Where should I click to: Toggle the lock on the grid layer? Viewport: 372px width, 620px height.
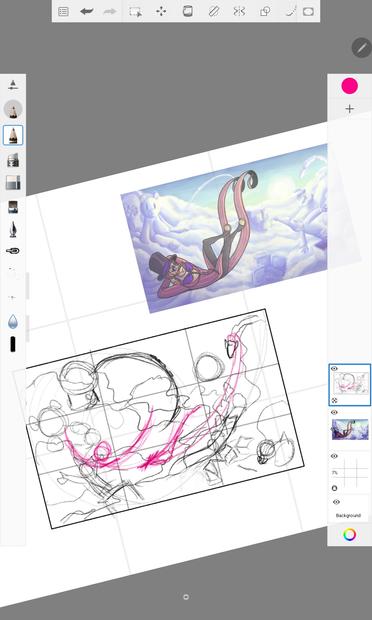pos(334,488)
